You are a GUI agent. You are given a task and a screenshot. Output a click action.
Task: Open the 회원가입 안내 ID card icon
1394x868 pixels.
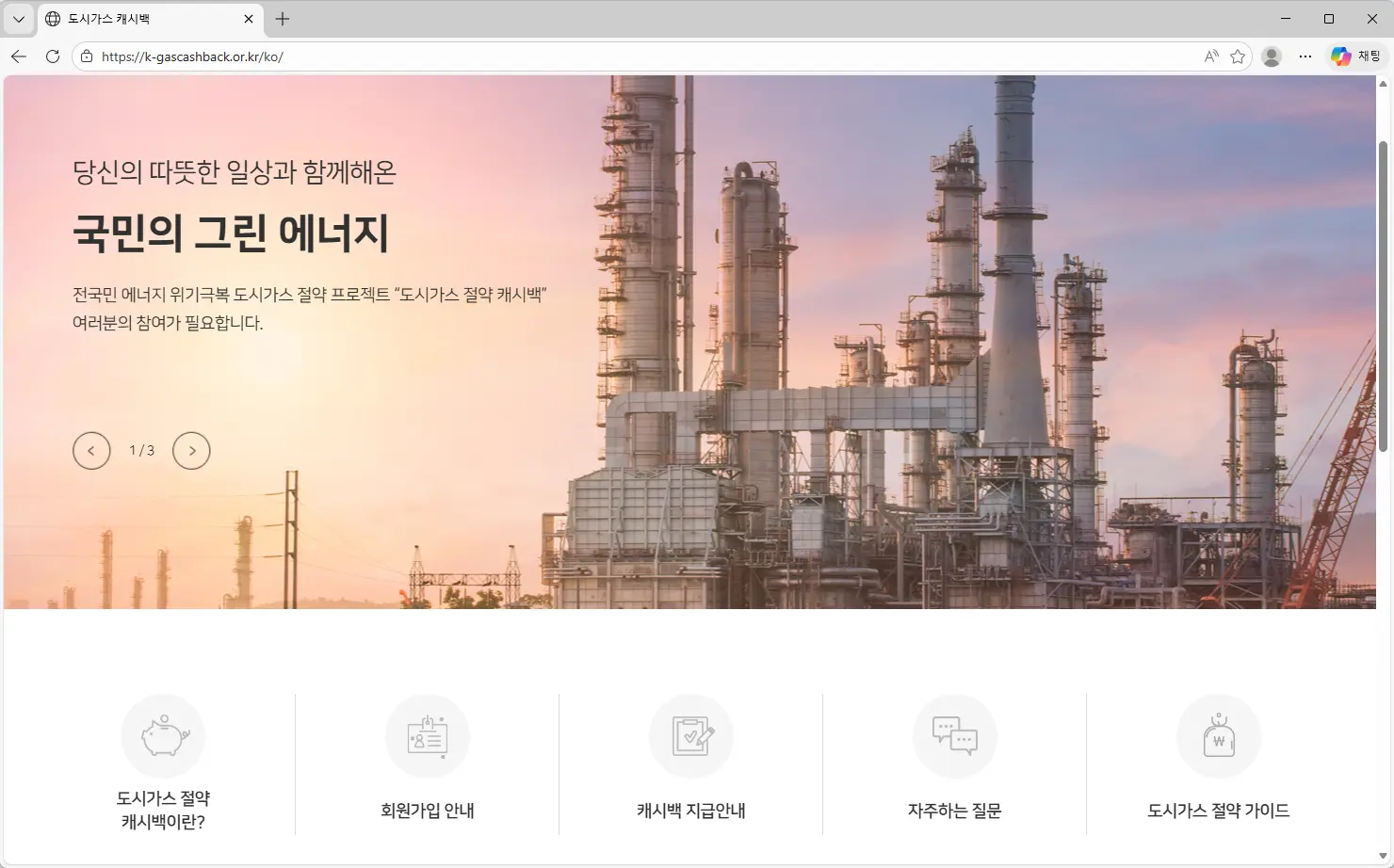(x=427, y=736)
